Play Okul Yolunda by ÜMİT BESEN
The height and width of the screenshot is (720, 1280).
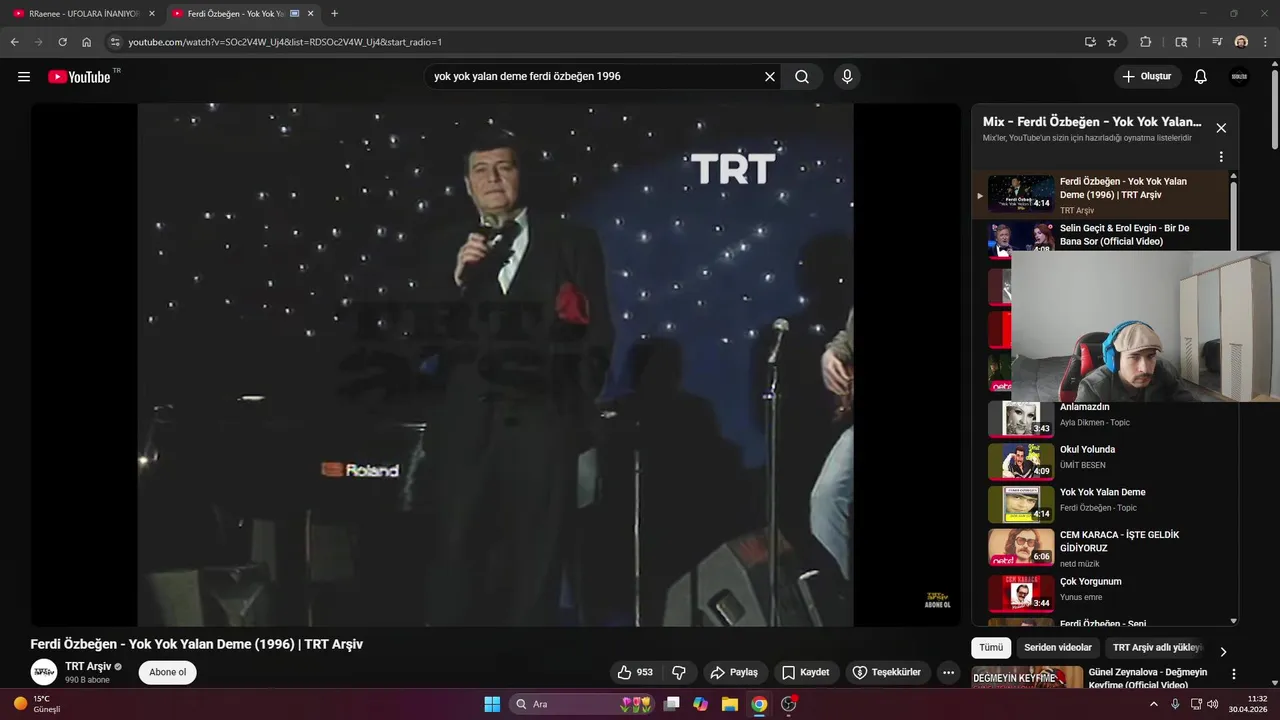(x=1100, y=461)
